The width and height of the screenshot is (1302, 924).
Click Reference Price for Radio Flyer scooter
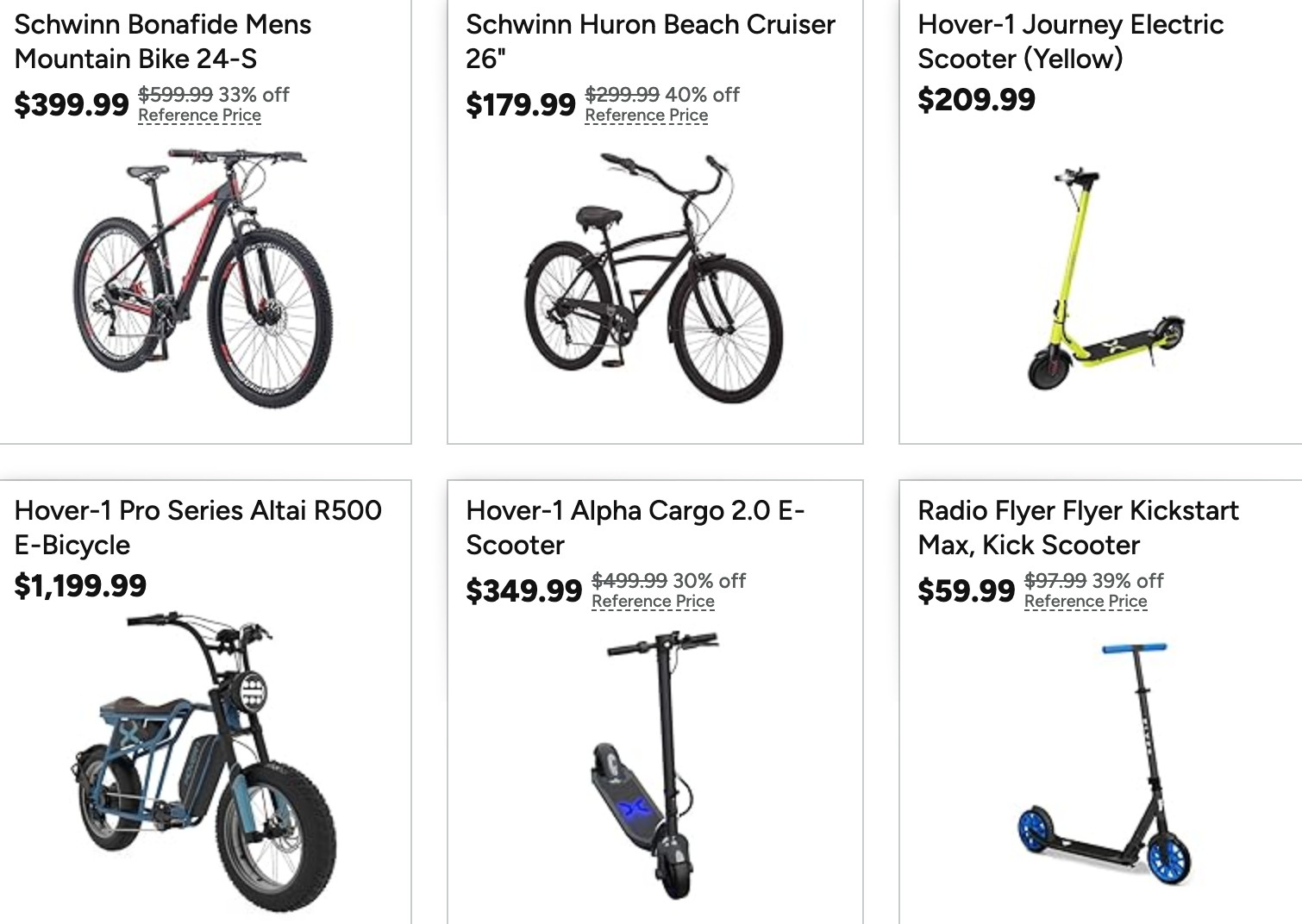tap(1086, 602)
